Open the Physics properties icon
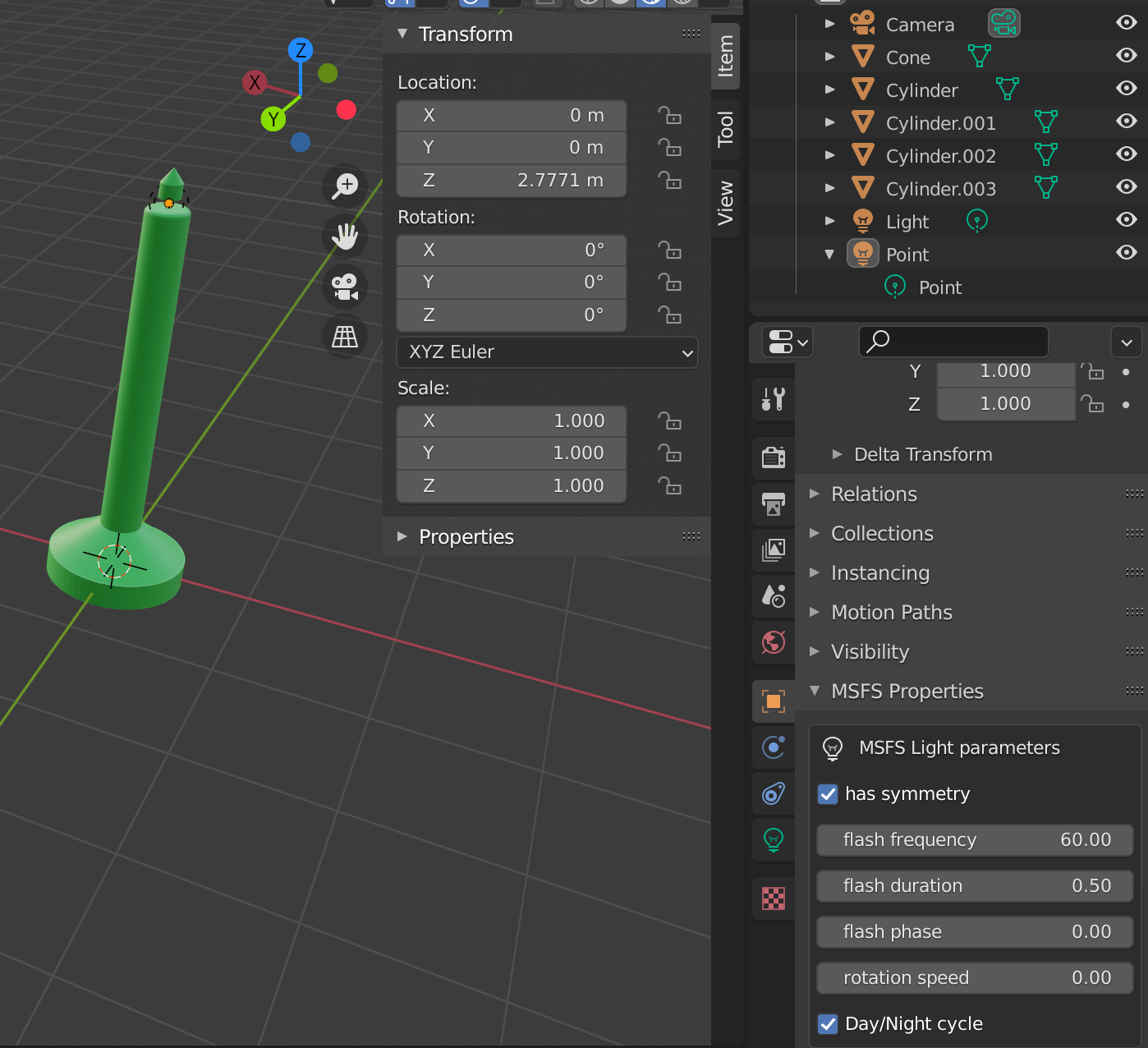This screenshot has width=1148, height=1048. pos(774,747)
